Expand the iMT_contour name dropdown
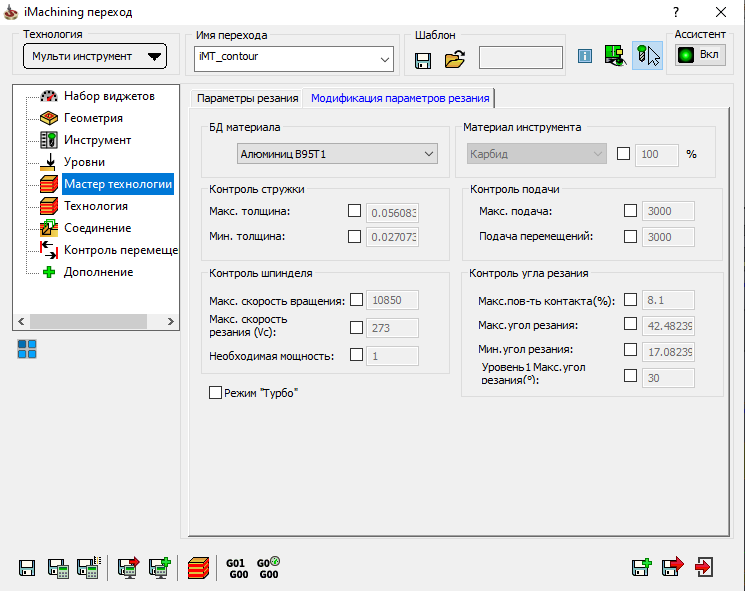 [x=384, y=59]
